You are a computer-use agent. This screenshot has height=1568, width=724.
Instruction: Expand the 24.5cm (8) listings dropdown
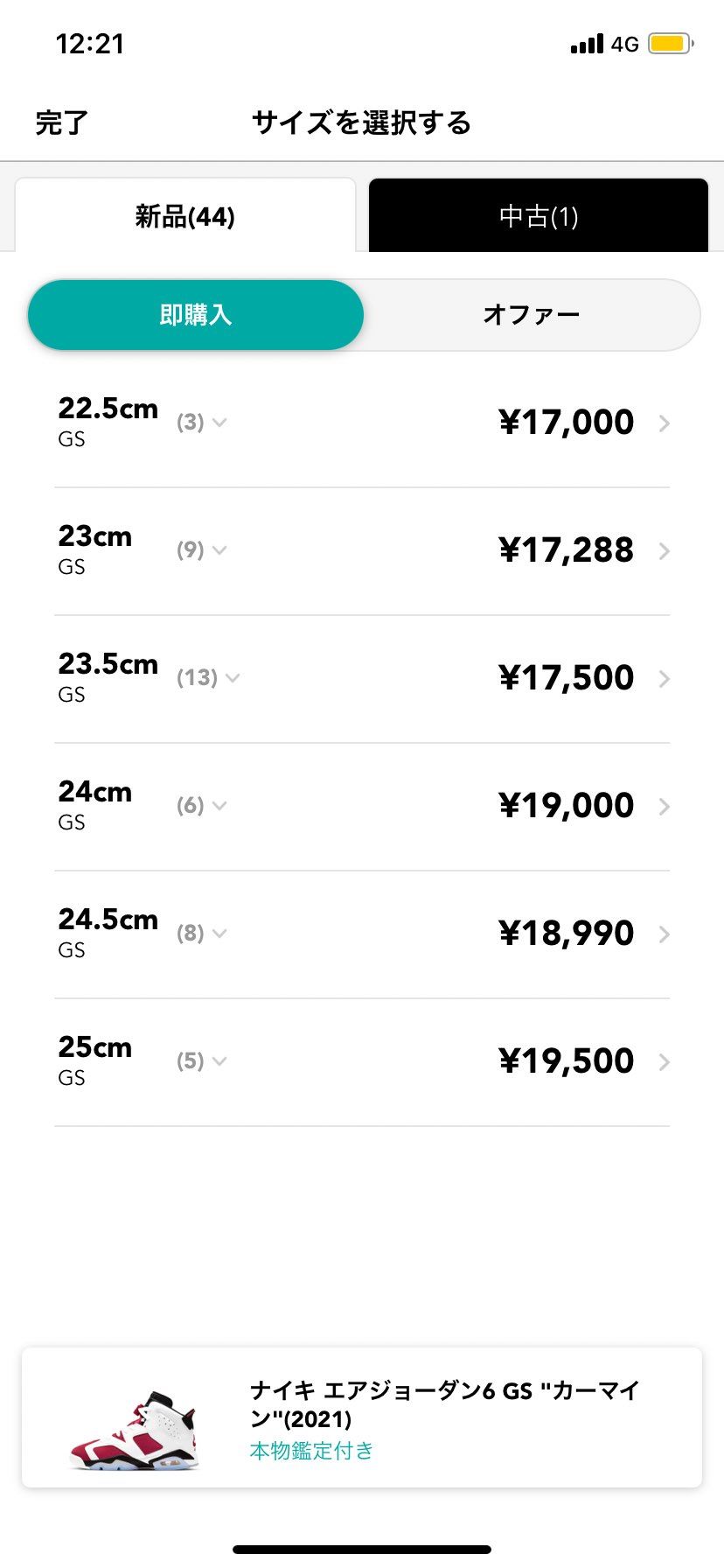click(x=202, y=934)
